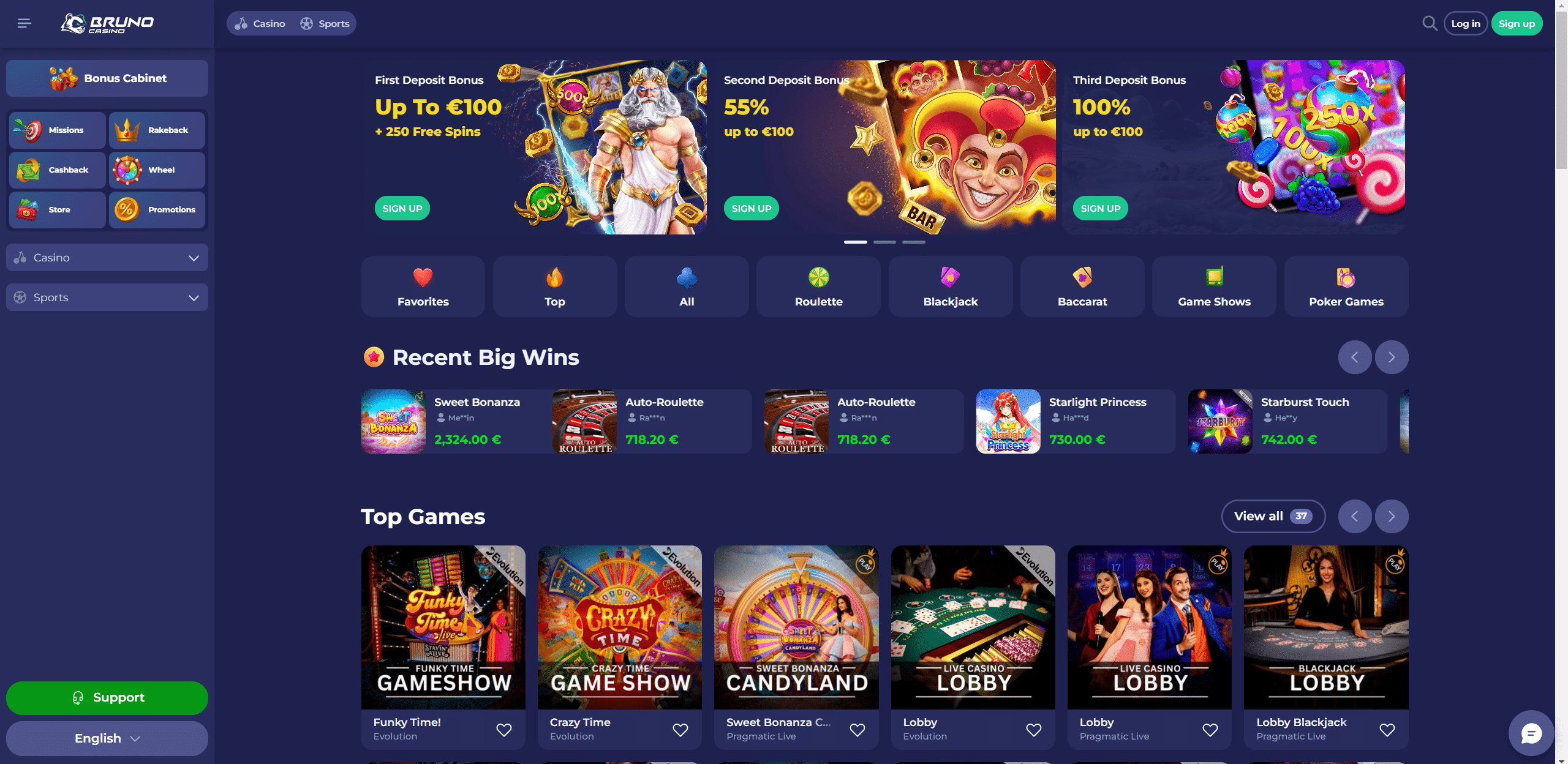This screenshot has width=1568, height=764.
Task: Toggle favorite heart on Crazy Time
Action: tap(680, 729)
